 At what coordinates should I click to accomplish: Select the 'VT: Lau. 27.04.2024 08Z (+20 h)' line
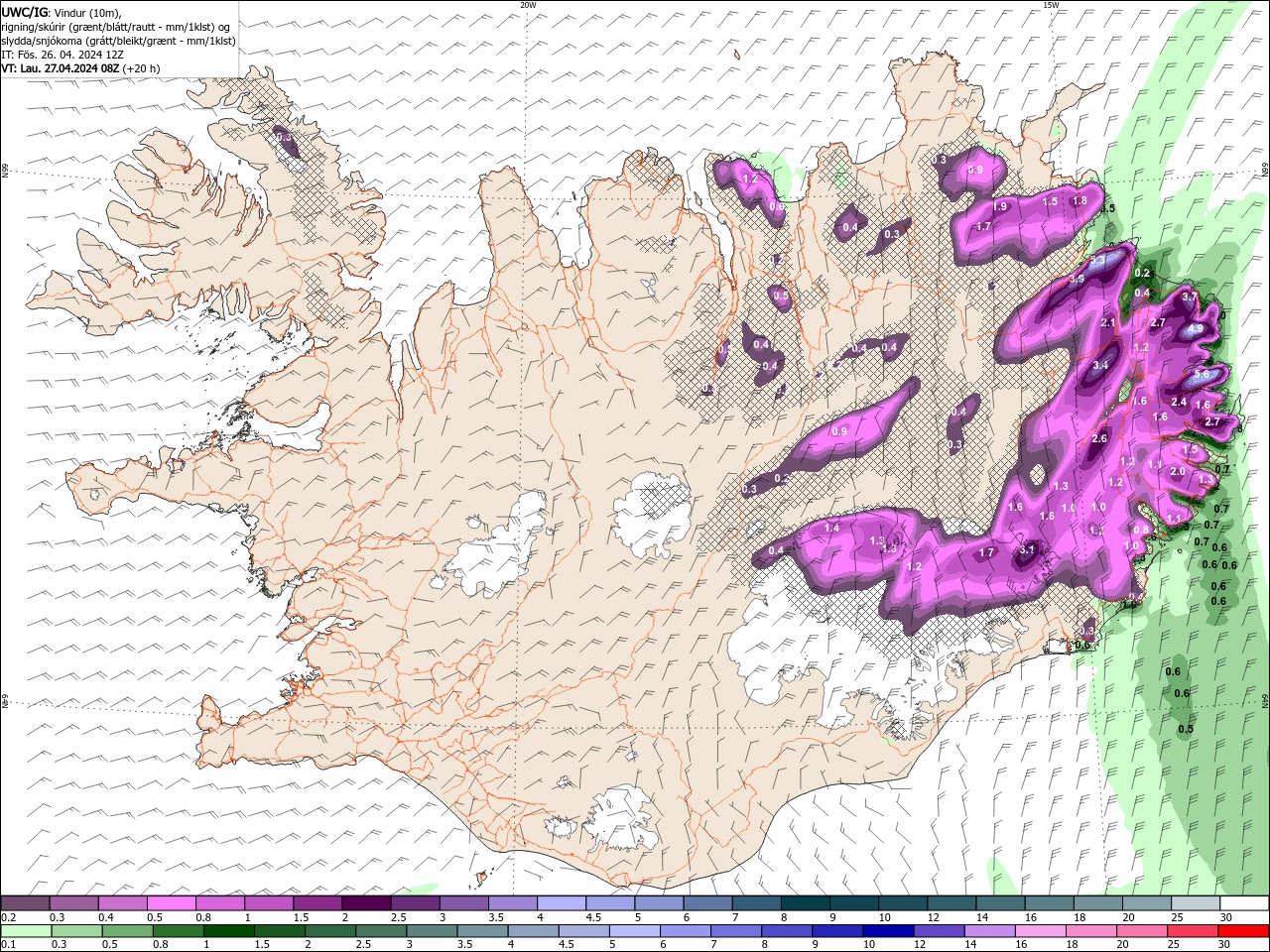pyautogui.click(x=80, y=68)
